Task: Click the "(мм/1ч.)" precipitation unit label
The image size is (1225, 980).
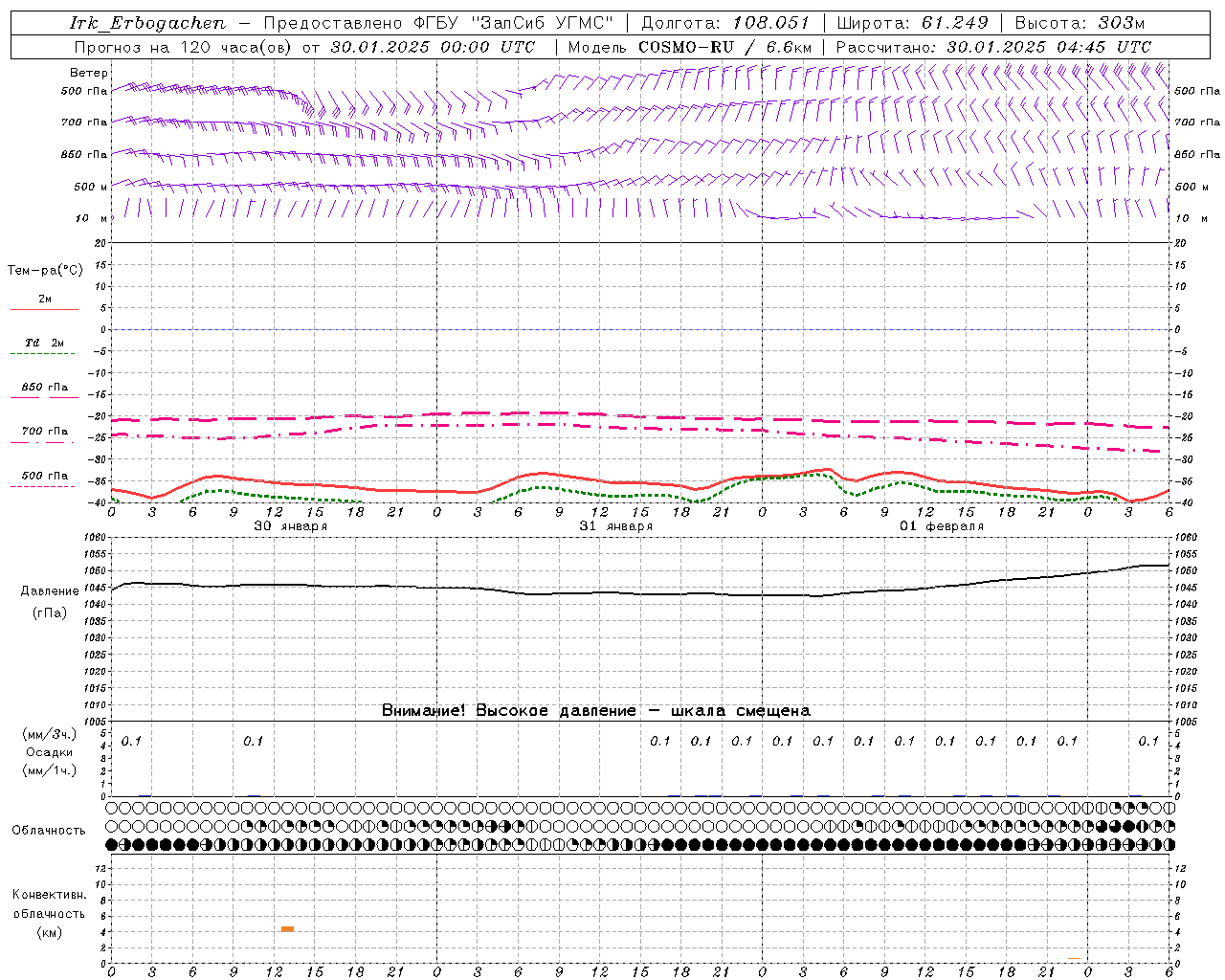Action: tap(50, 770)
